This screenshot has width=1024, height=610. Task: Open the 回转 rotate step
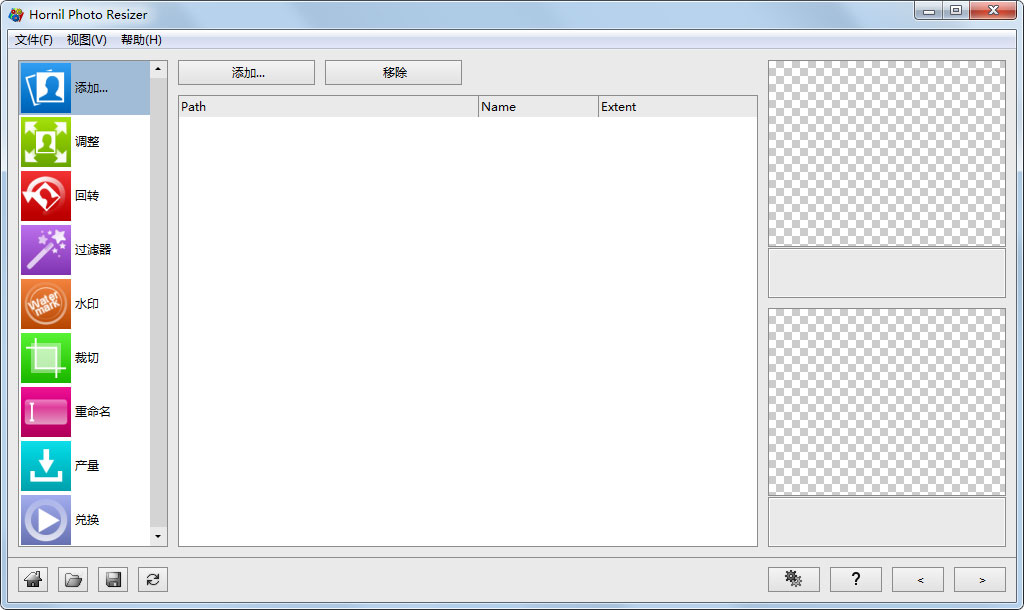(x=85, y=196)
